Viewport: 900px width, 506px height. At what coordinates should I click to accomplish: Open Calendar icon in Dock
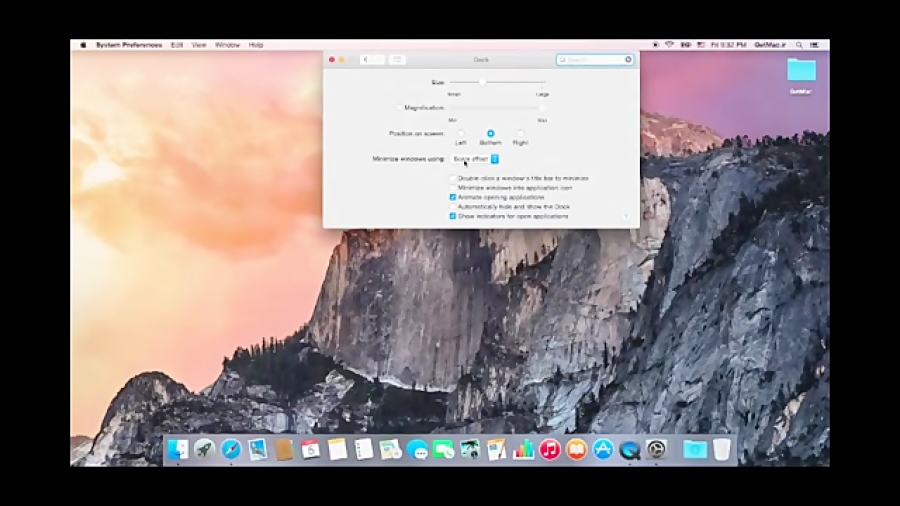(x=311, y=449)
